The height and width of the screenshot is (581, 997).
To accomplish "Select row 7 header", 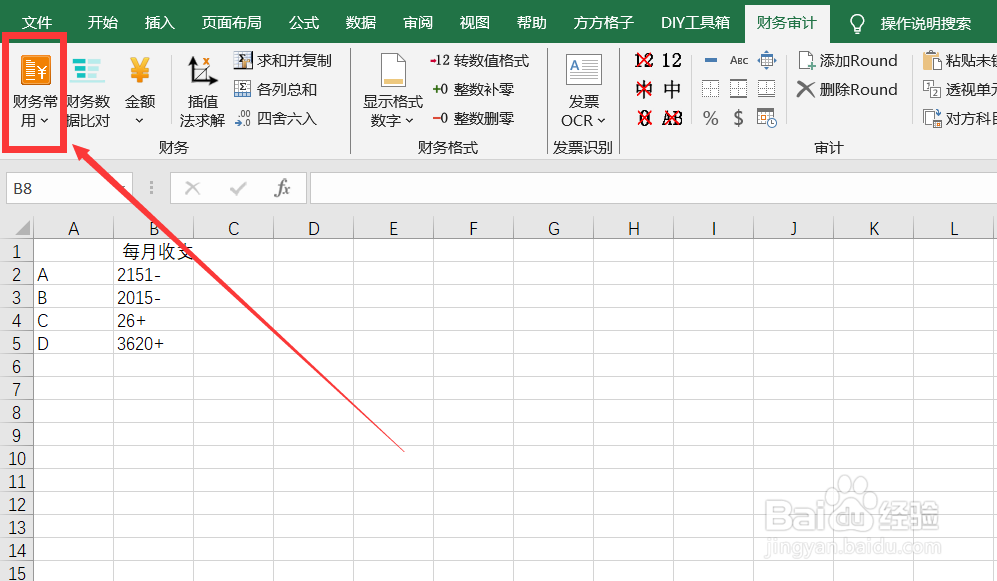I will pyautogui.click(x=17, y=389).
